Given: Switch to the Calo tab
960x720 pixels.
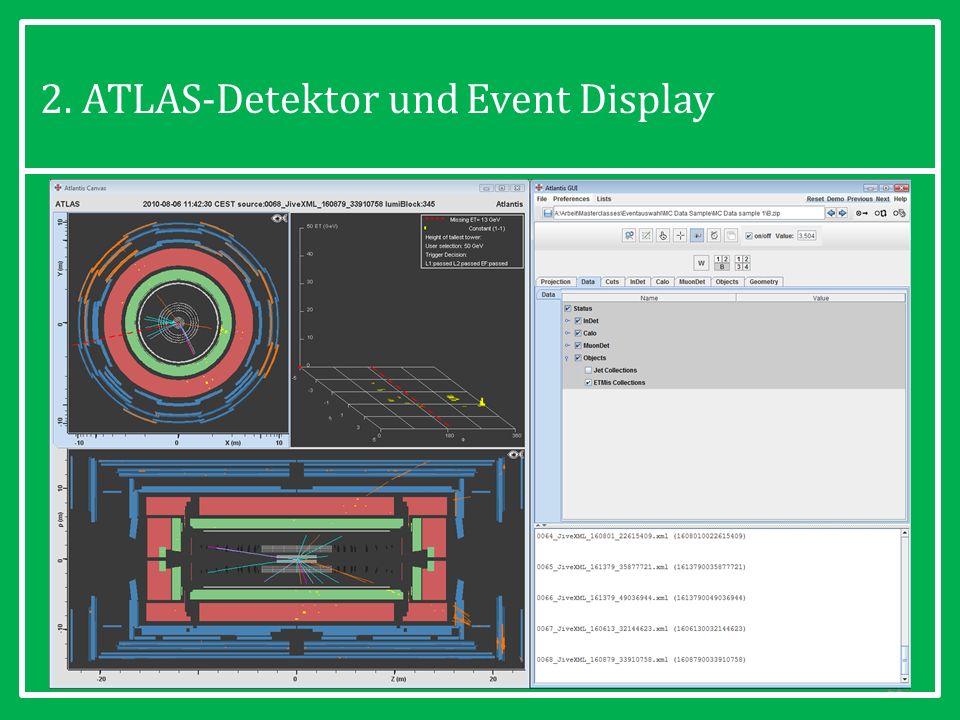Looking at the screenshot, I should click(662, 282).
